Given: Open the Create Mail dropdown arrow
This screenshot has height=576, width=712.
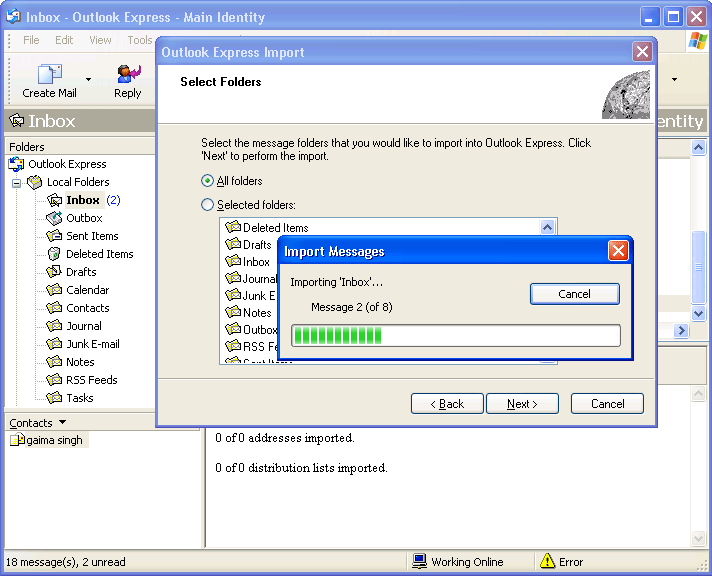Looking at the screenshot, I should (89, 79).
